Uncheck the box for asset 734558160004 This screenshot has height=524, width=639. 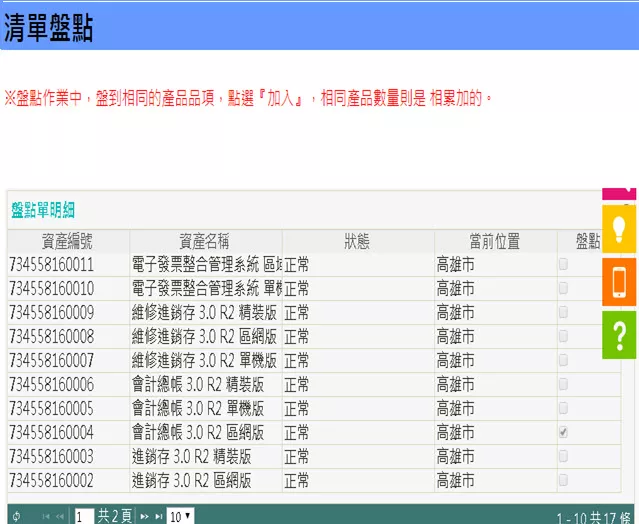[563, 433]
